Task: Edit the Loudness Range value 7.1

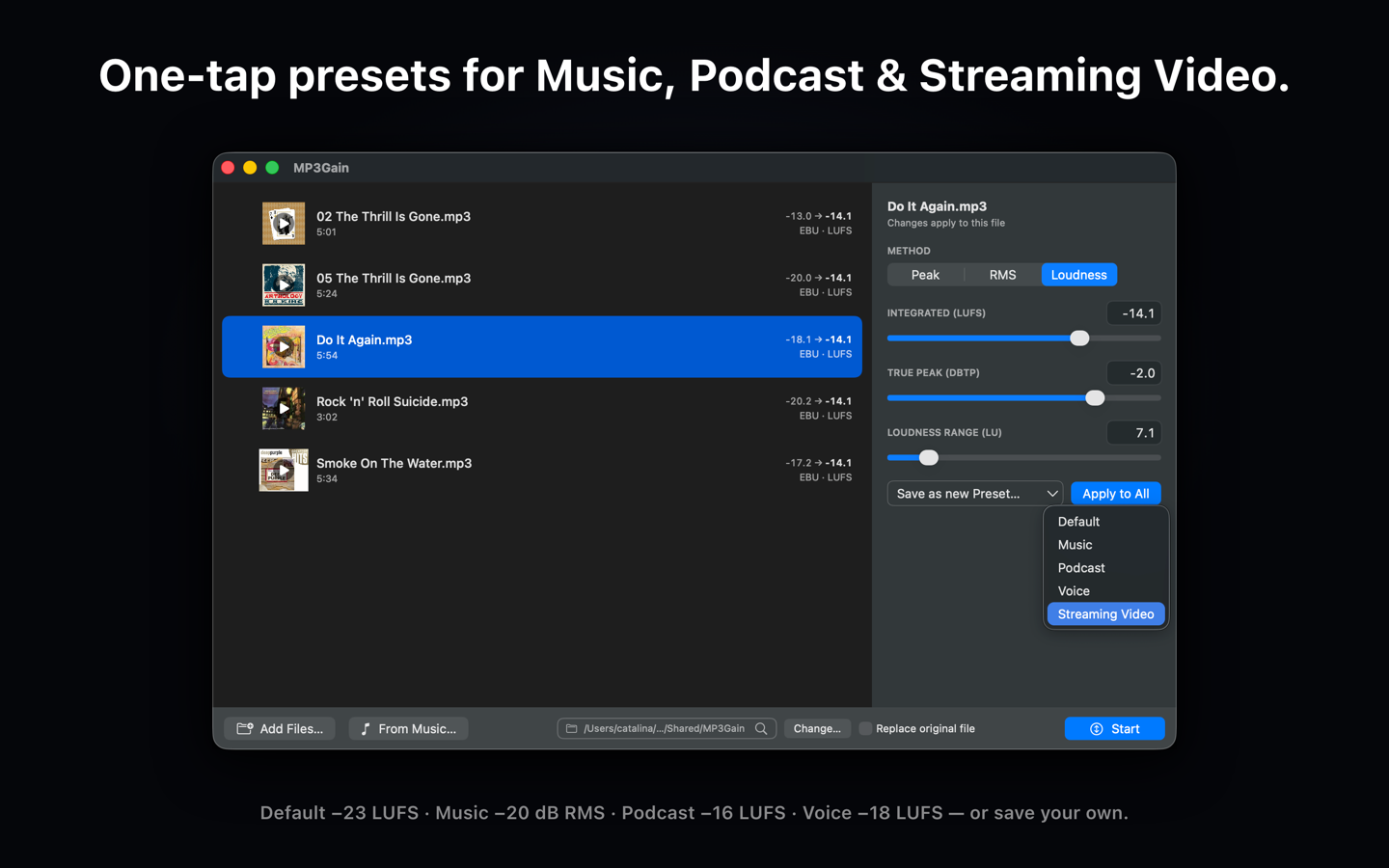Action: 1133,433
